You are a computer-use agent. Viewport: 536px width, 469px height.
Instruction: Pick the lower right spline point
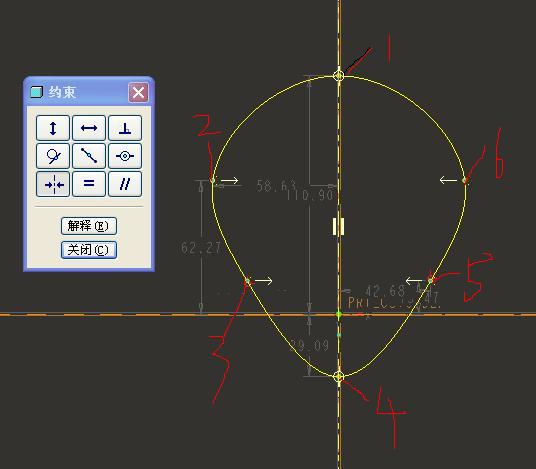[430, 281]
